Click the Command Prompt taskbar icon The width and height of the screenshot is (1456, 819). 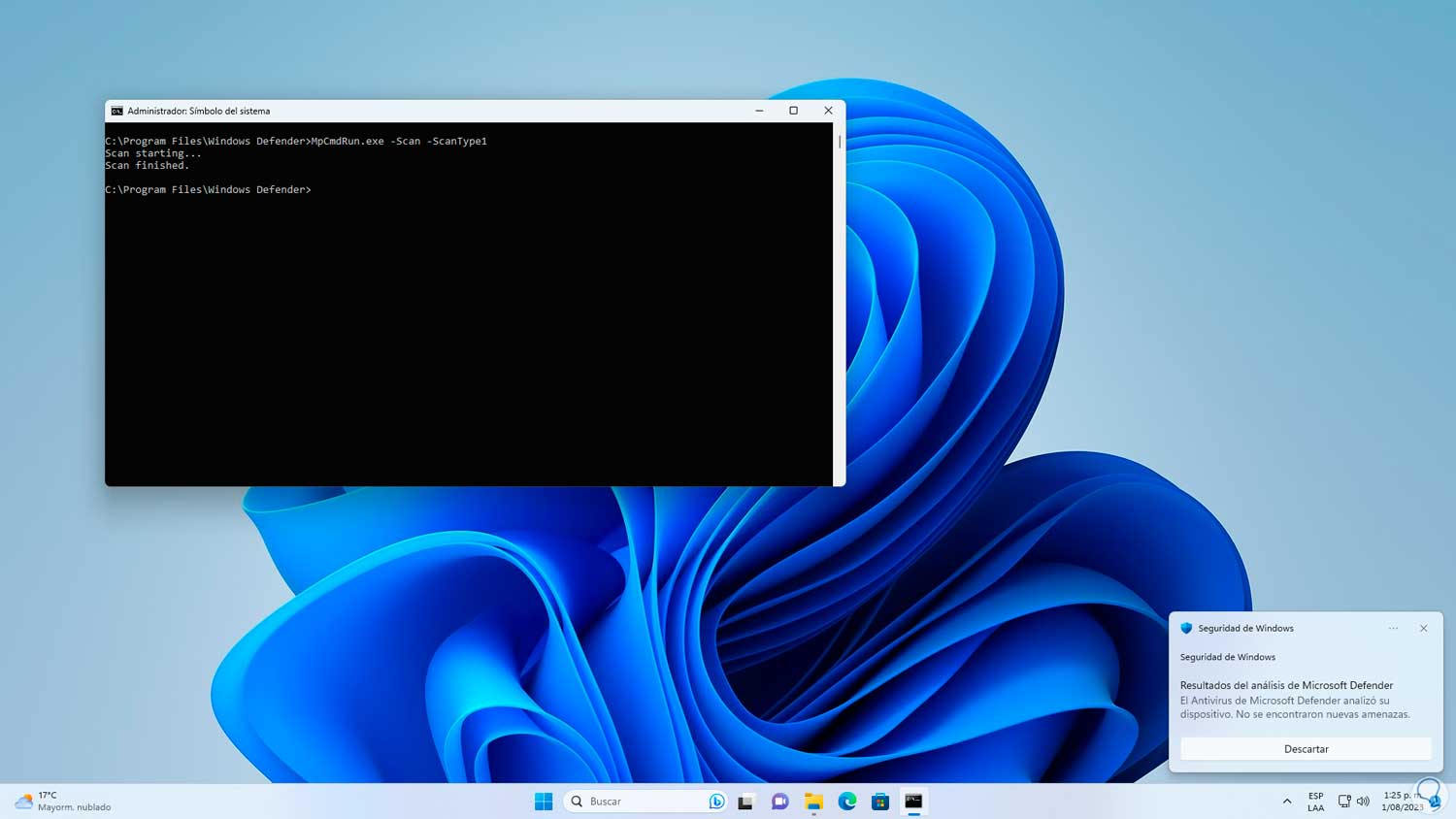913,802
